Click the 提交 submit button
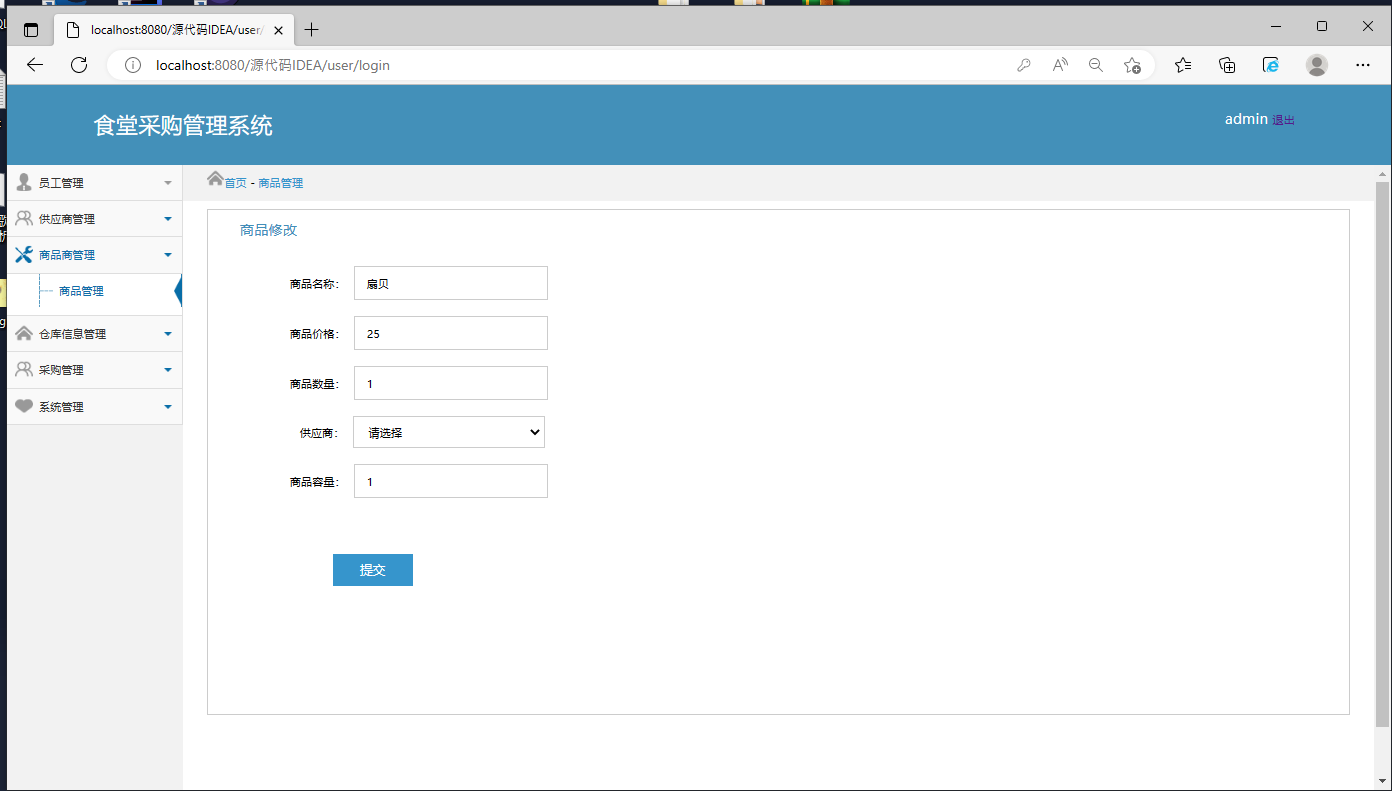Image resolution: width=1392 pixels, height=791 pixels. tap(373, 570)
